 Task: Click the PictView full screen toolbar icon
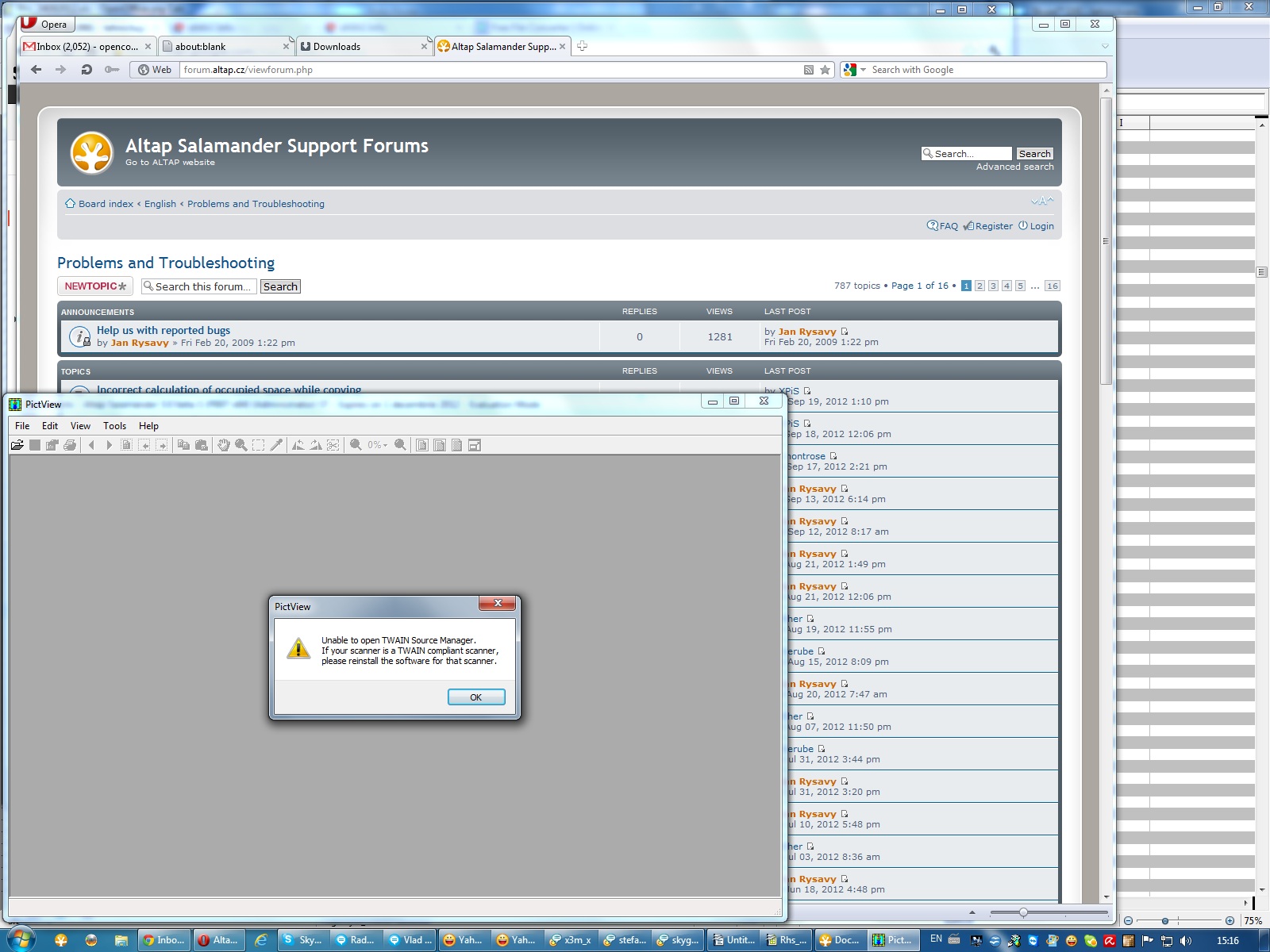click(475, 445)
